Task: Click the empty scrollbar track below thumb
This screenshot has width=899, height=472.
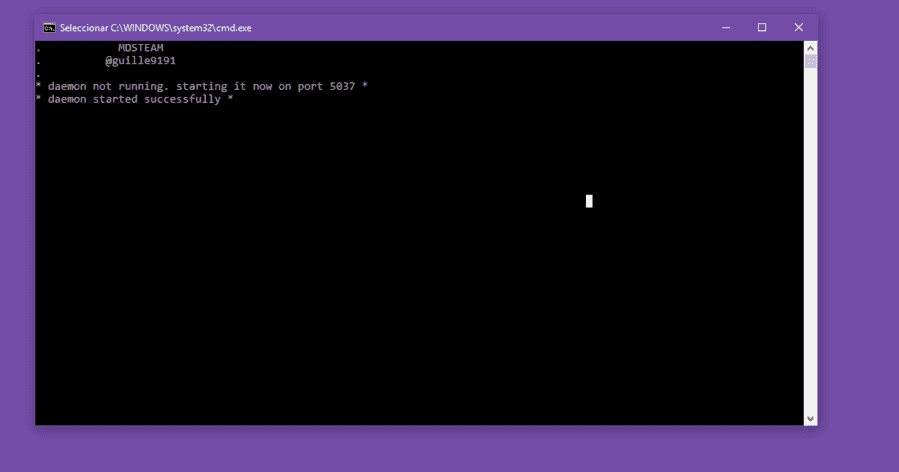Action: (810, 241)
